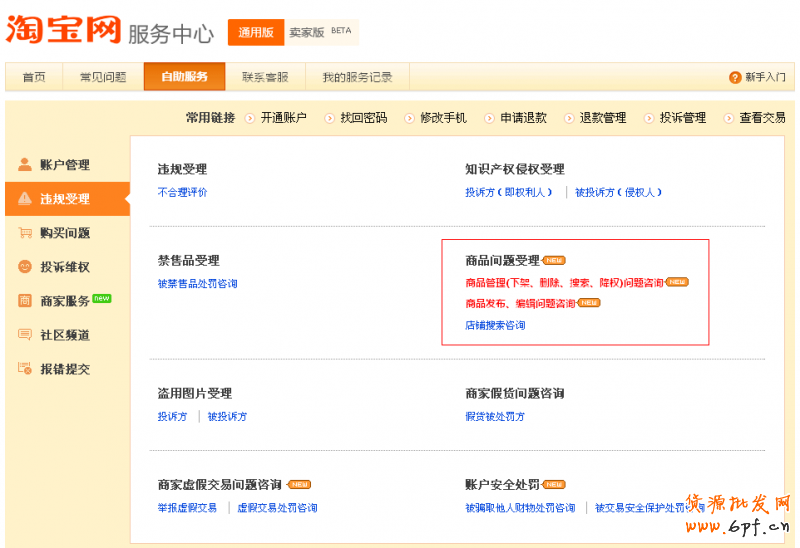Screen dimensions: 800x548
Task: Open 被禁售品处罚咨询 link
Action: point(197,283)
